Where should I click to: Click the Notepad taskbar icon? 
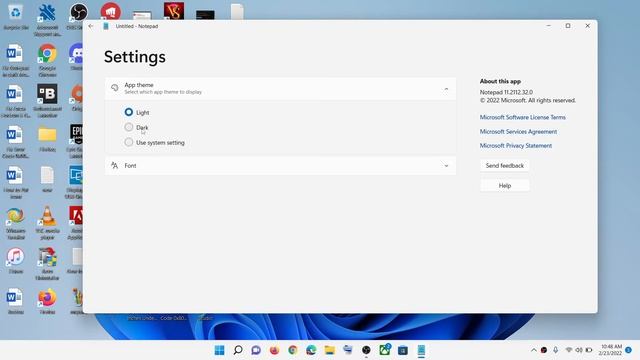tap(421, 350)
